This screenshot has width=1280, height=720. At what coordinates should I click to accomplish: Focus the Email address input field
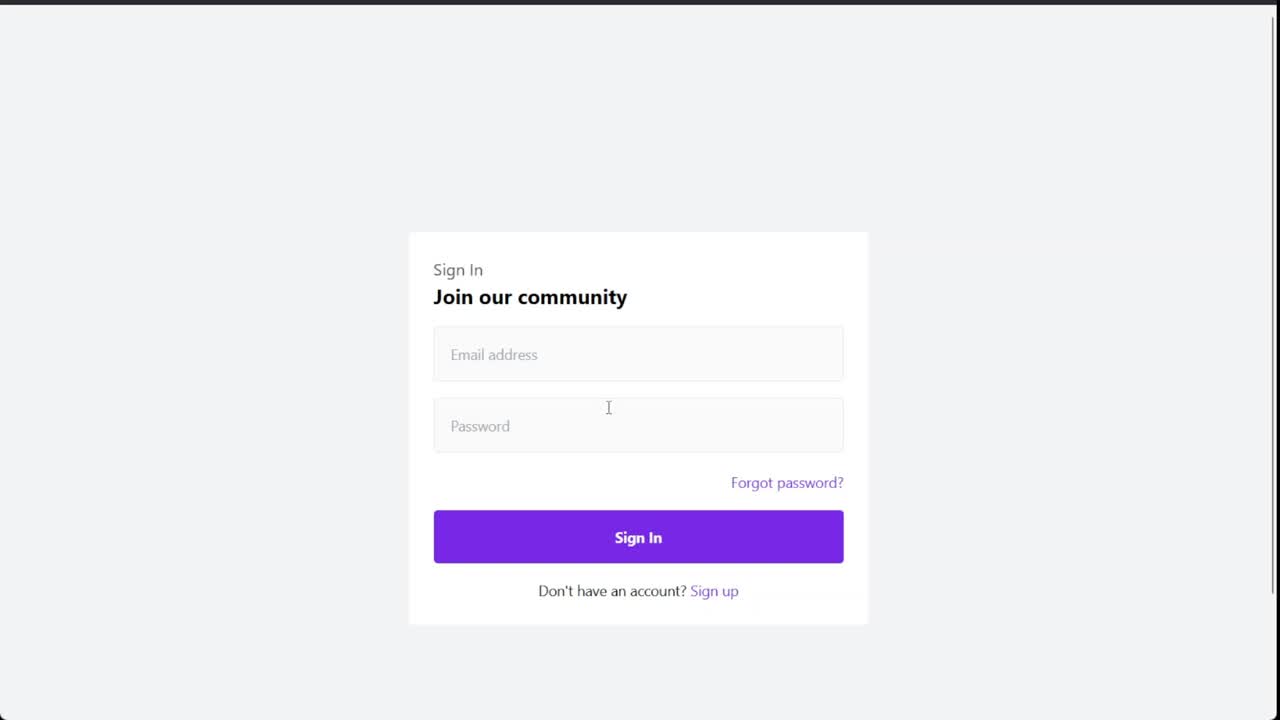point(638,354)
